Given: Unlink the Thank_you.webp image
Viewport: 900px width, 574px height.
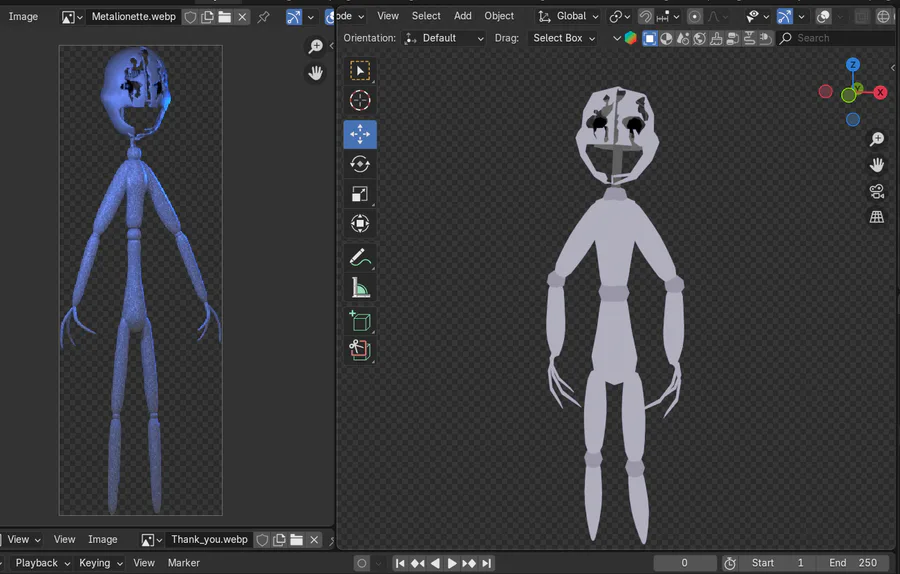Looking at the screenshot, I should [x=314, y=540].
